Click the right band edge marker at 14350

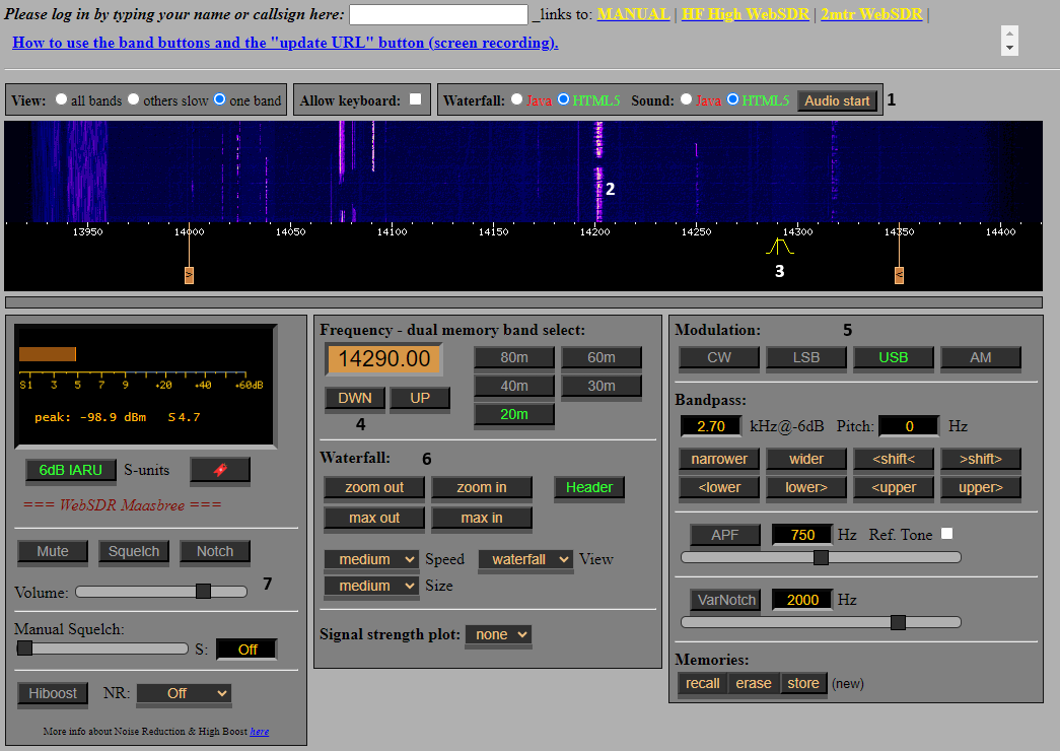click(x=899, y=275)
